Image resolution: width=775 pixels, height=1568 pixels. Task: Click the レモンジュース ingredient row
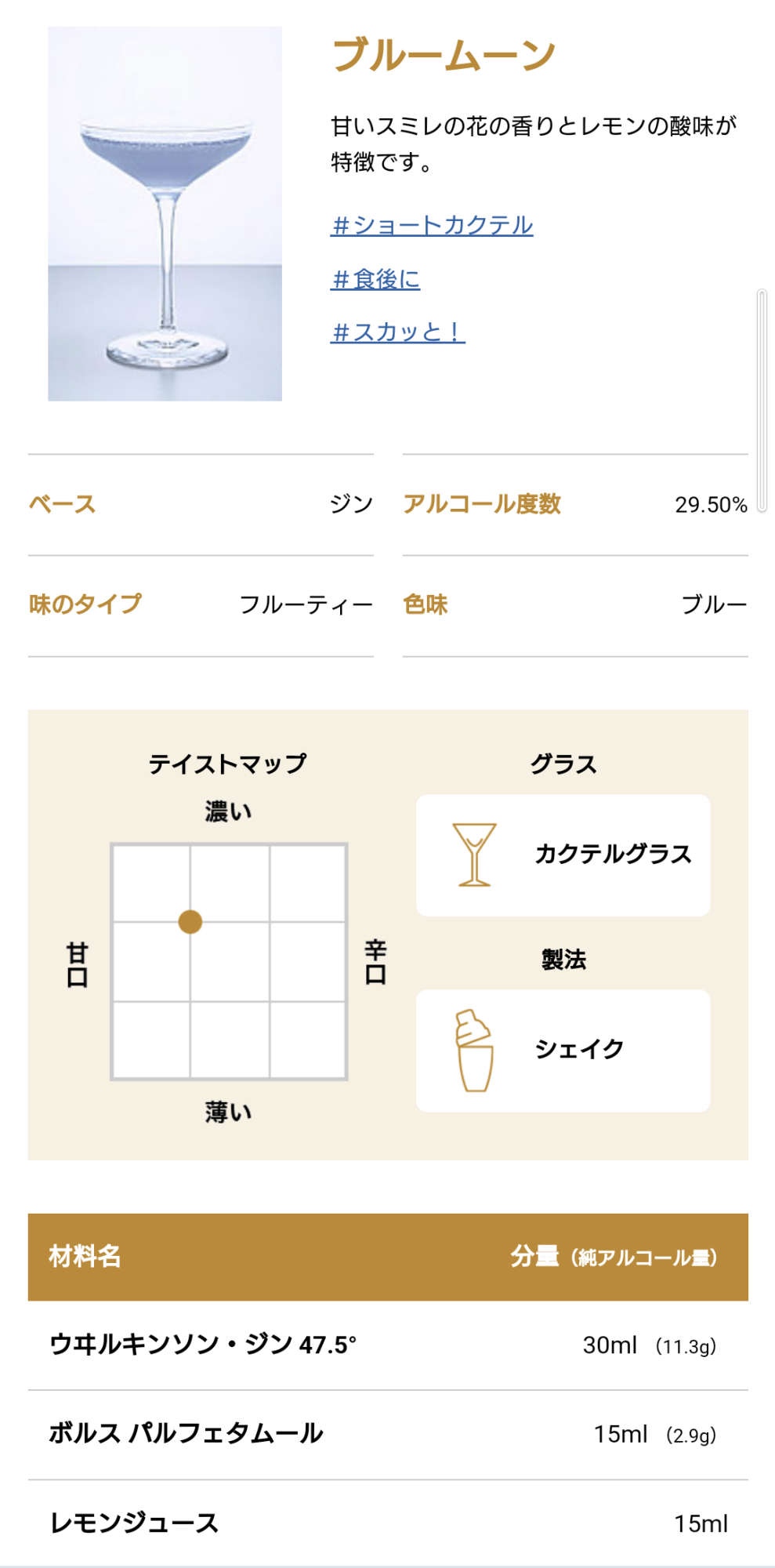tap(388, 1523)
